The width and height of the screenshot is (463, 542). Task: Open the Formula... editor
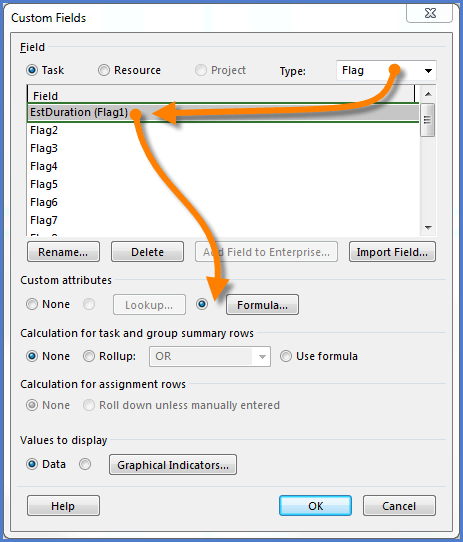(x=262, y=305)
